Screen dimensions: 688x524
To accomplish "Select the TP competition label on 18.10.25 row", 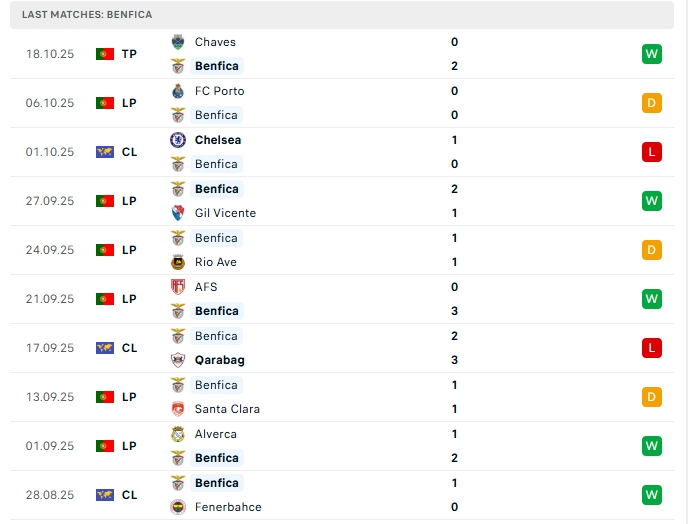I will pyautogui.click(x=129, y=54).
